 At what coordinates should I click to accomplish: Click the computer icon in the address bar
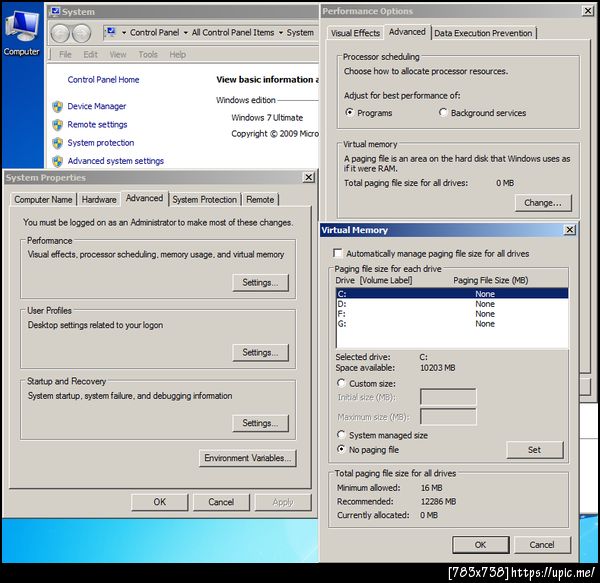[x=111, y=32]
